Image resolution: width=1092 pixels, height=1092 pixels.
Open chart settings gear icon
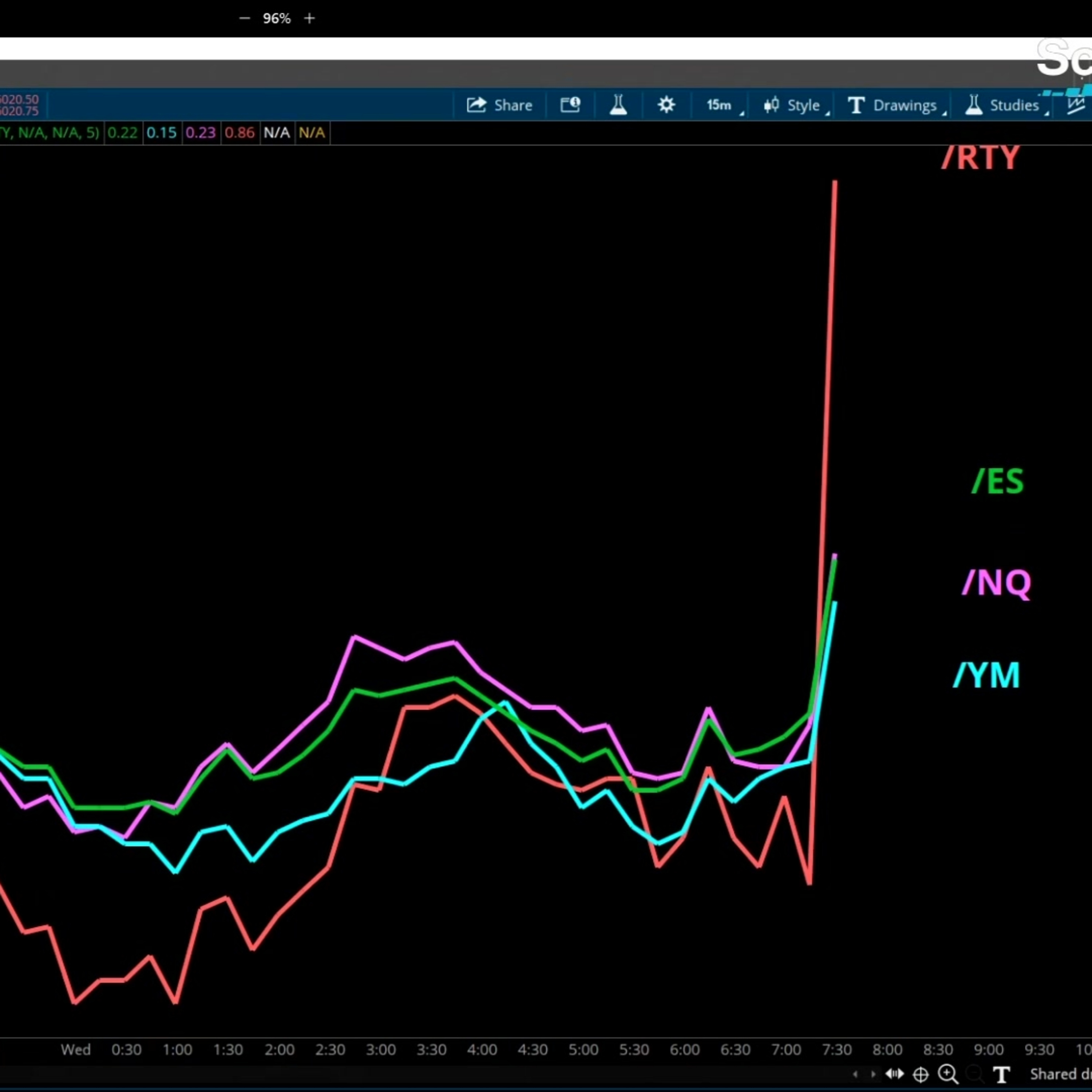[x=666, y=104]
